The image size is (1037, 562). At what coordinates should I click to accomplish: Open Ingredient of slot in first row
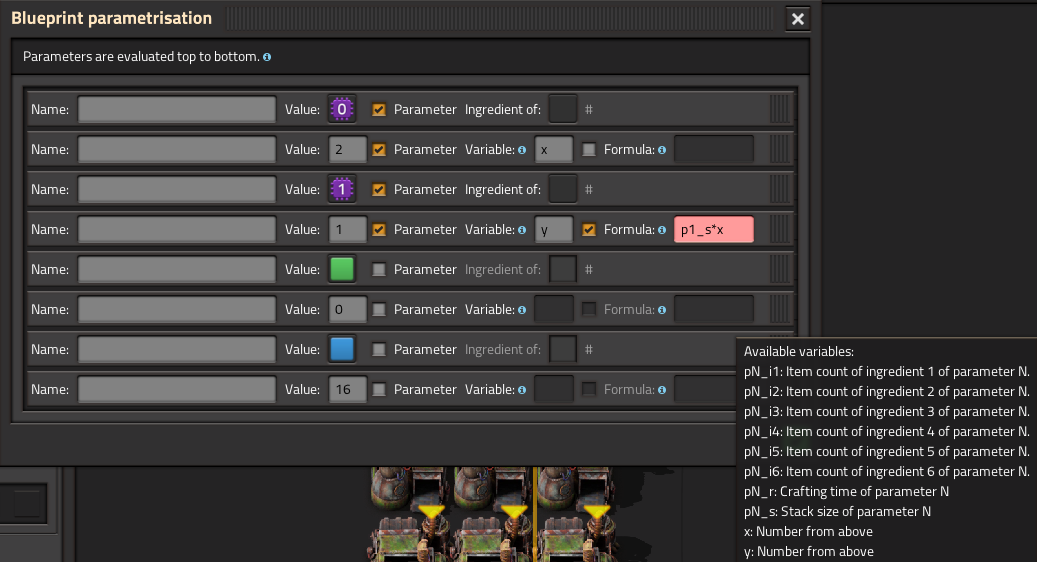[x=563, y=109]
